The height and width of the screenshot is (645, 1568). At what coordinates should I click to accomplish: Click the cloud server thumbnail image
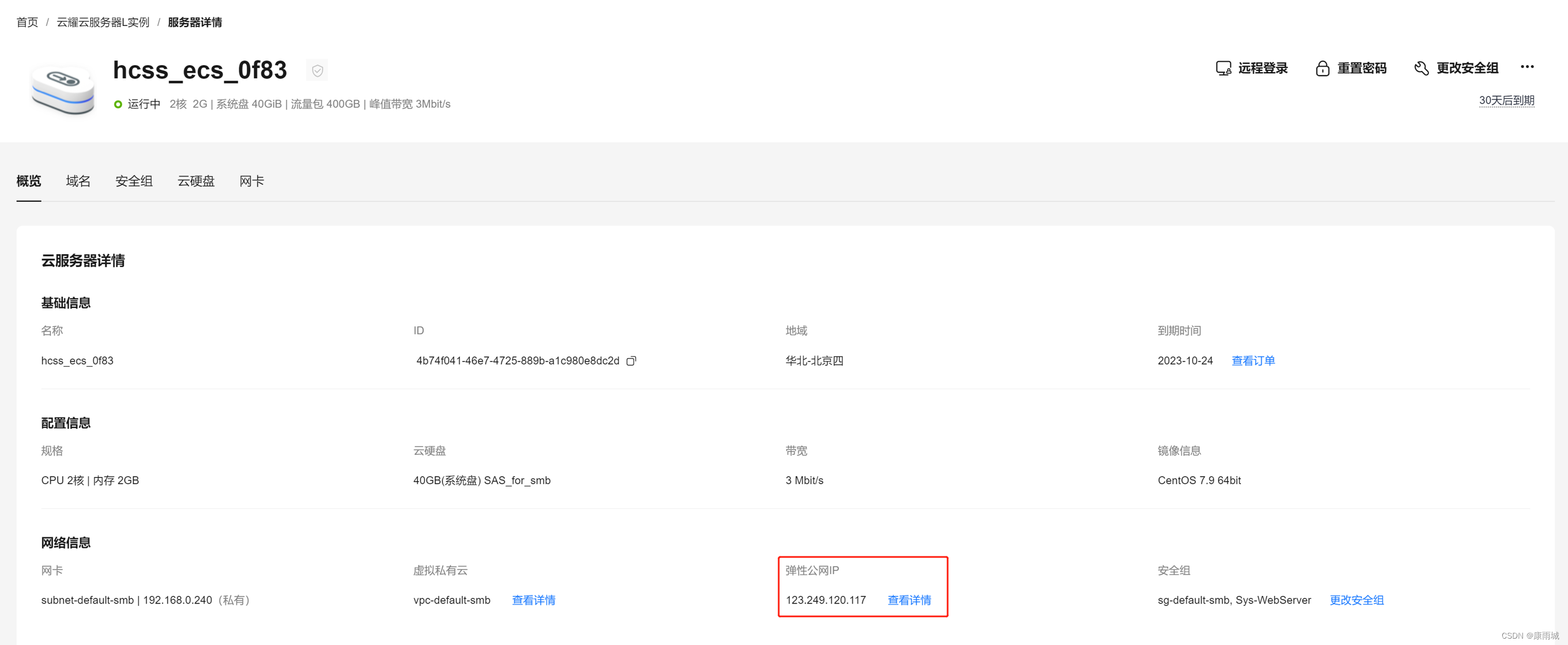(x=63, y=90)
